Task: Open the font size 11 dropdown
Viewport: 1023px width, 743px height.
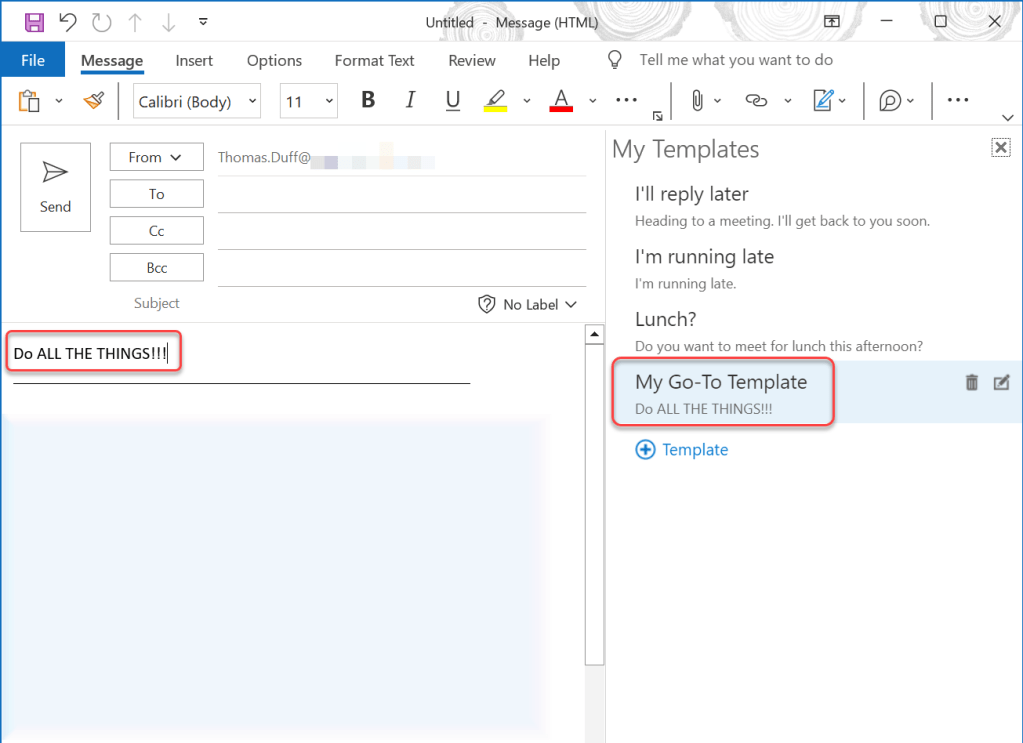Action: pos(308,101)
